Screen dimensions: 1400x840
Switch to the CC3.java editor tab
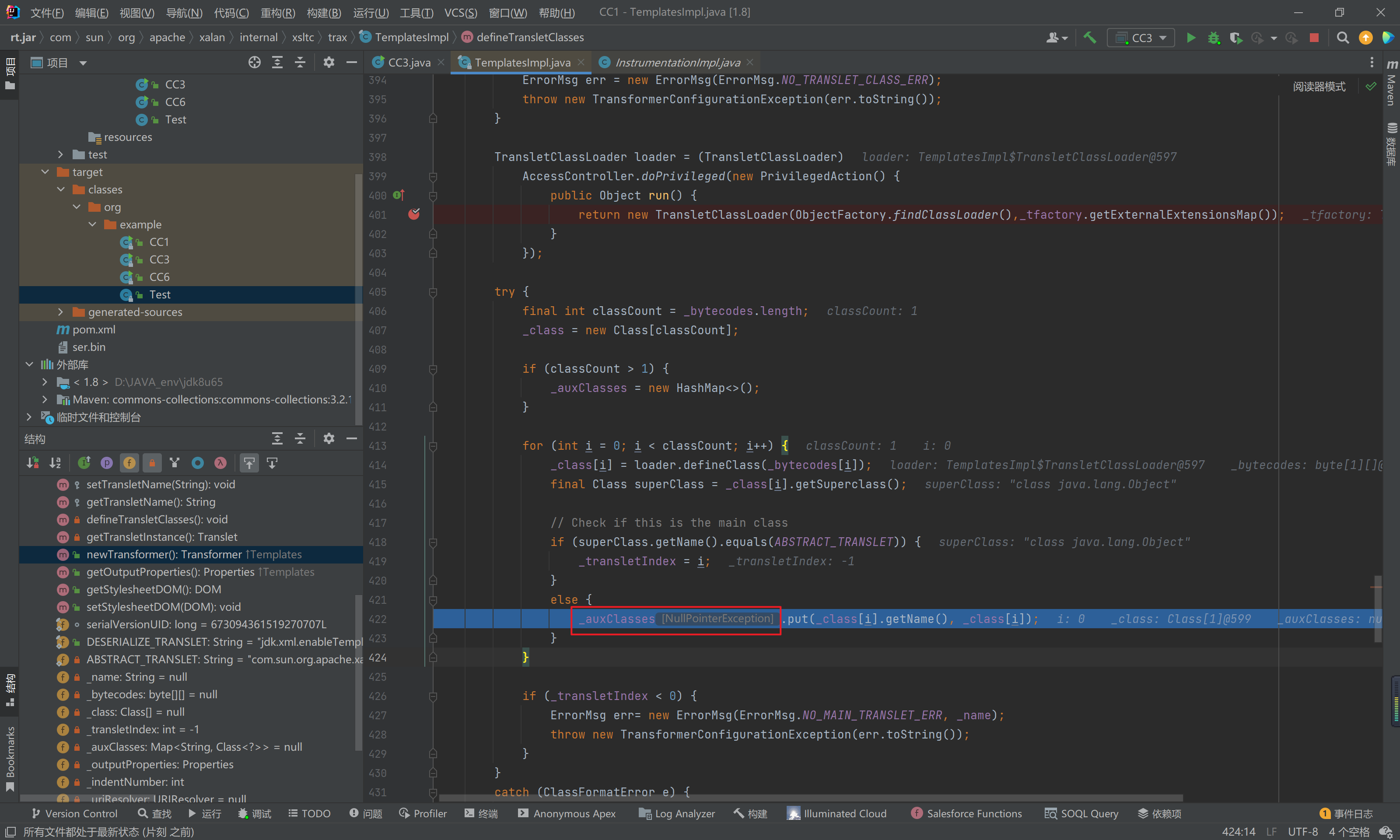point(409,62)
